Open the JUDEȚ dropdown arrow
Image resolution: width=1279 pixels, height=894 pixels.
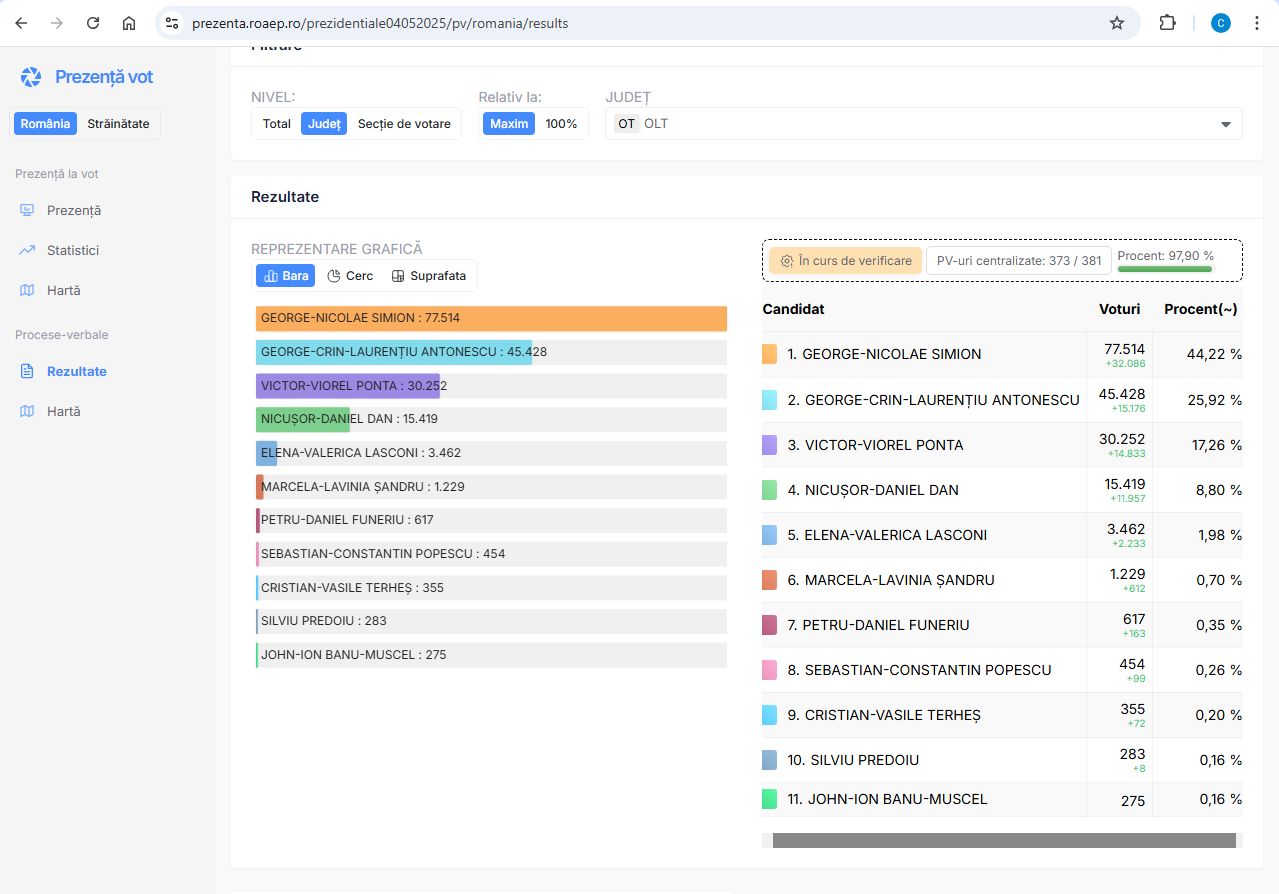pyautogui.click(x=1226, y=124)
